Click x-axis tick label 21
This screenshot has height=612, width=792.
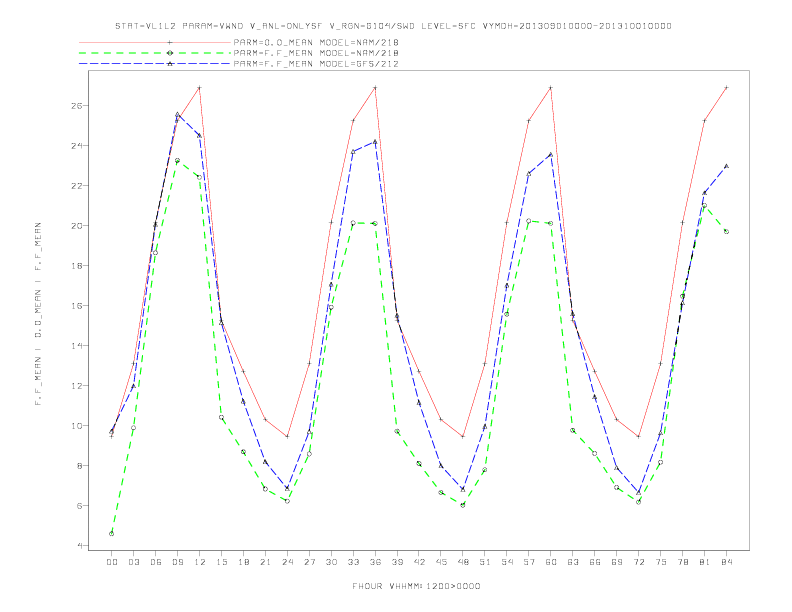pyautogui.click(x=265, y=562)
